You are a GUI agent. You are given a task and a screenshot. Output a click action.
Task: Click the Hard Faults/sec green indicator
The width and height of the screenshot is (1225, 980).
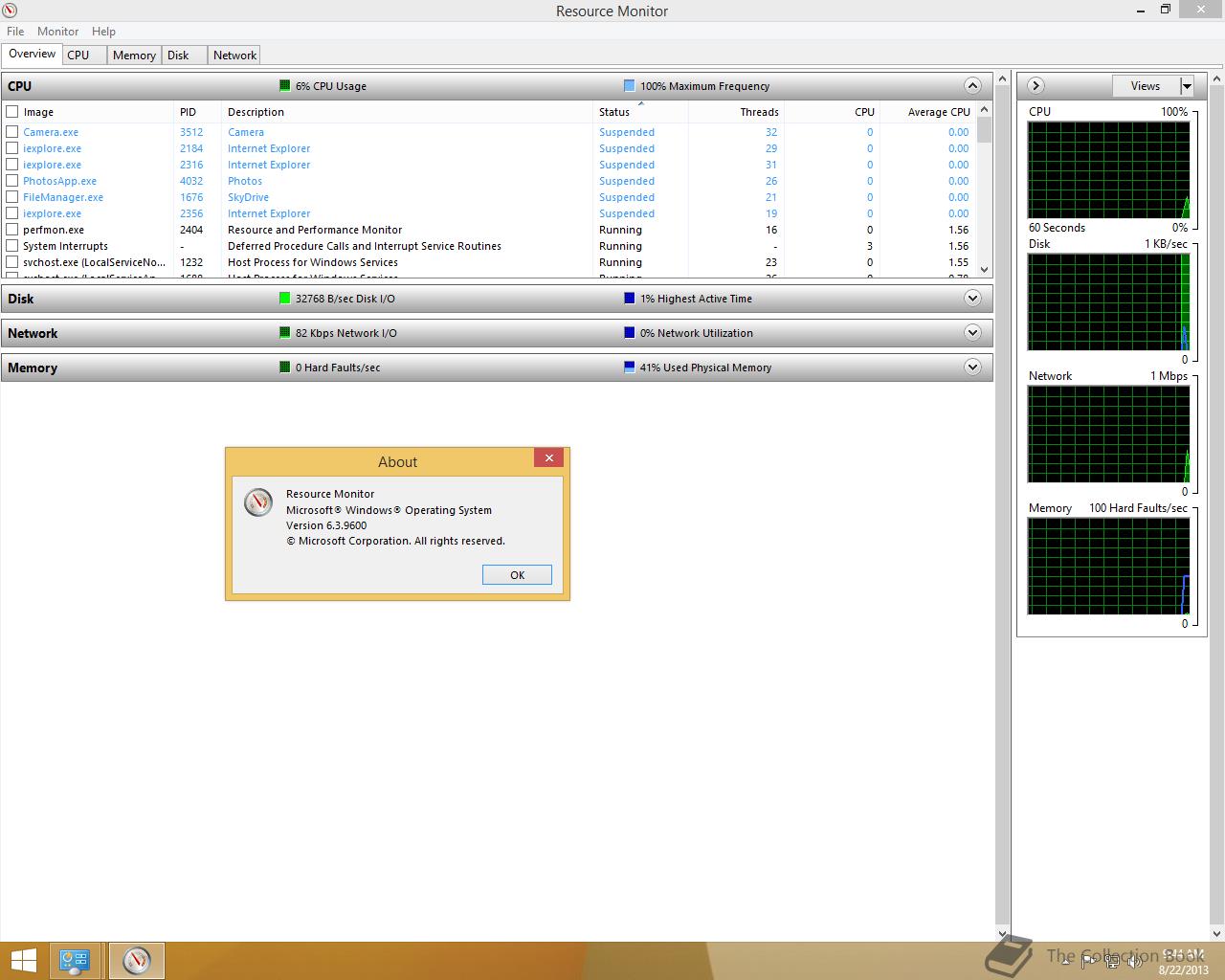284,367
